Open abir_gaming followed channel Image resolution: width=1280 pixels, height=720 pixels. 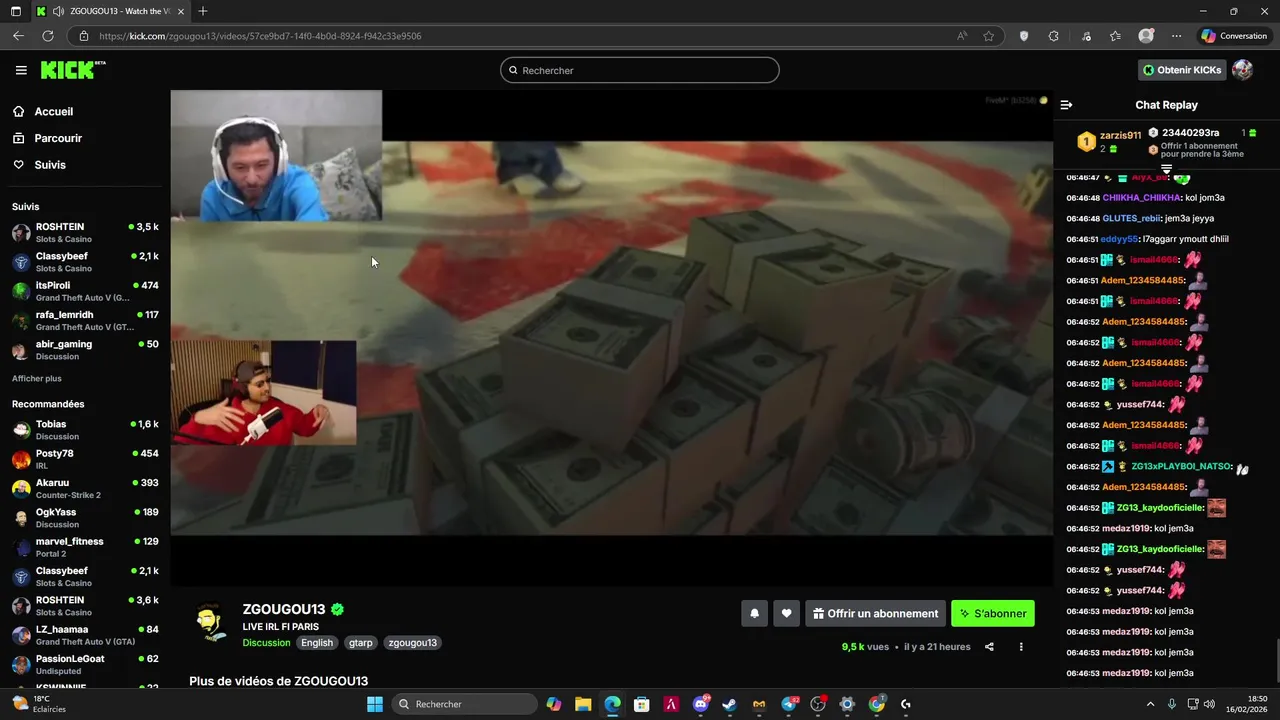coord(85,349)
